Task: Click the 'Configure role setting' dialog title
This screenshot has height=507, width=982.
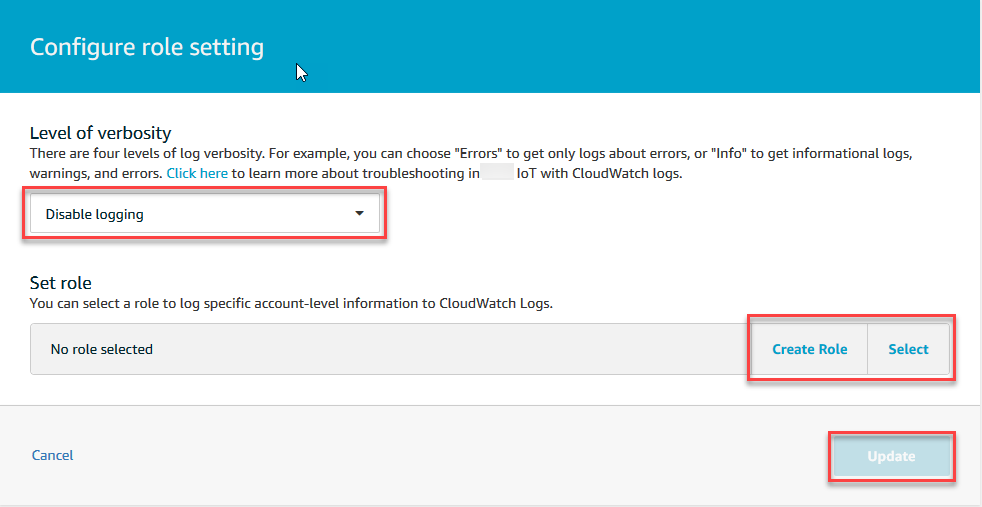Action: 147,47
